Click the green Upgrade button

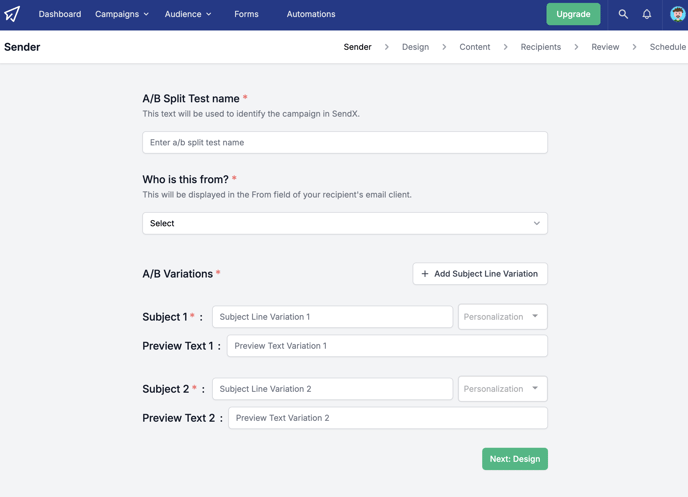click(x=573, y=14)
